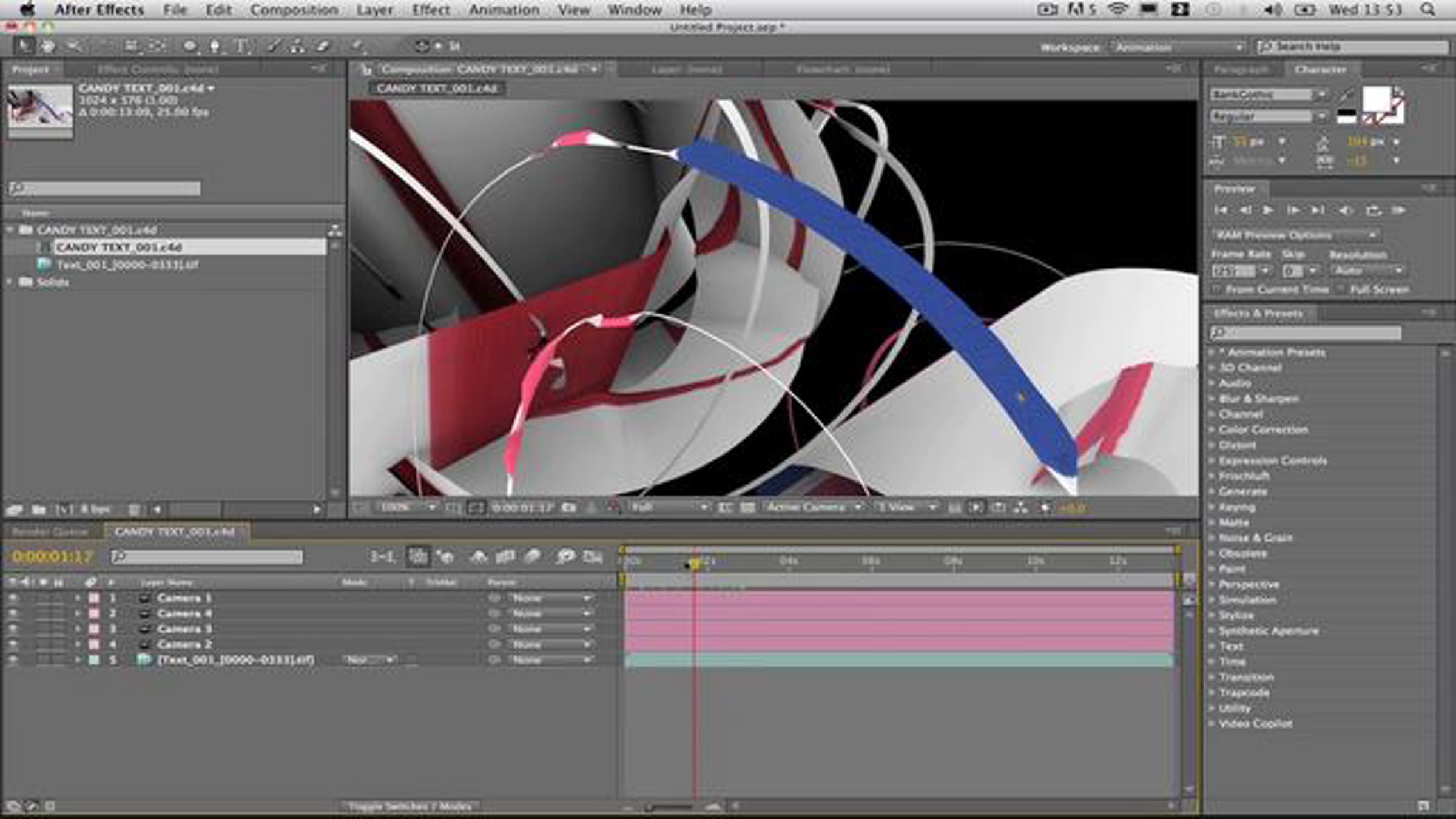Select the Hand tool in toolbar
Viewport: 1456px width, 819px height.
click(x=47, y=45)
